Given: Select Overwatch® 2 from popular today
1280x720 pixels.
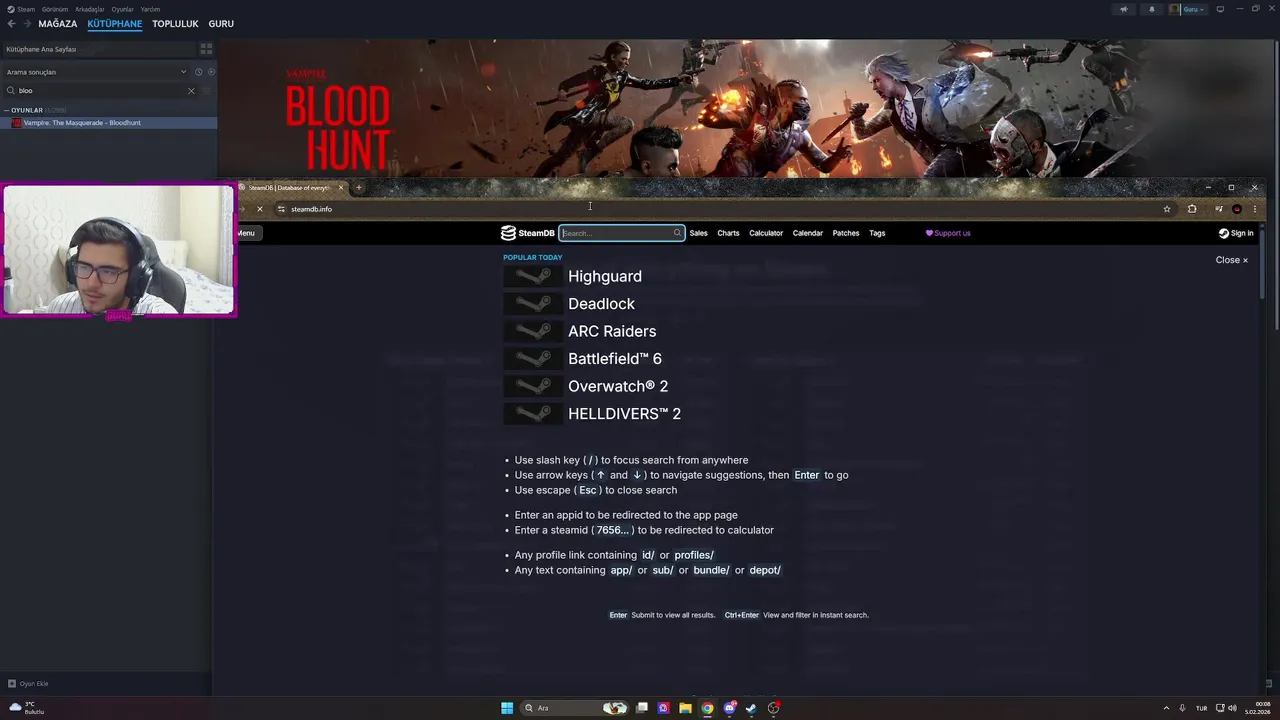Looking at the screenshot, I should point(617,386).
